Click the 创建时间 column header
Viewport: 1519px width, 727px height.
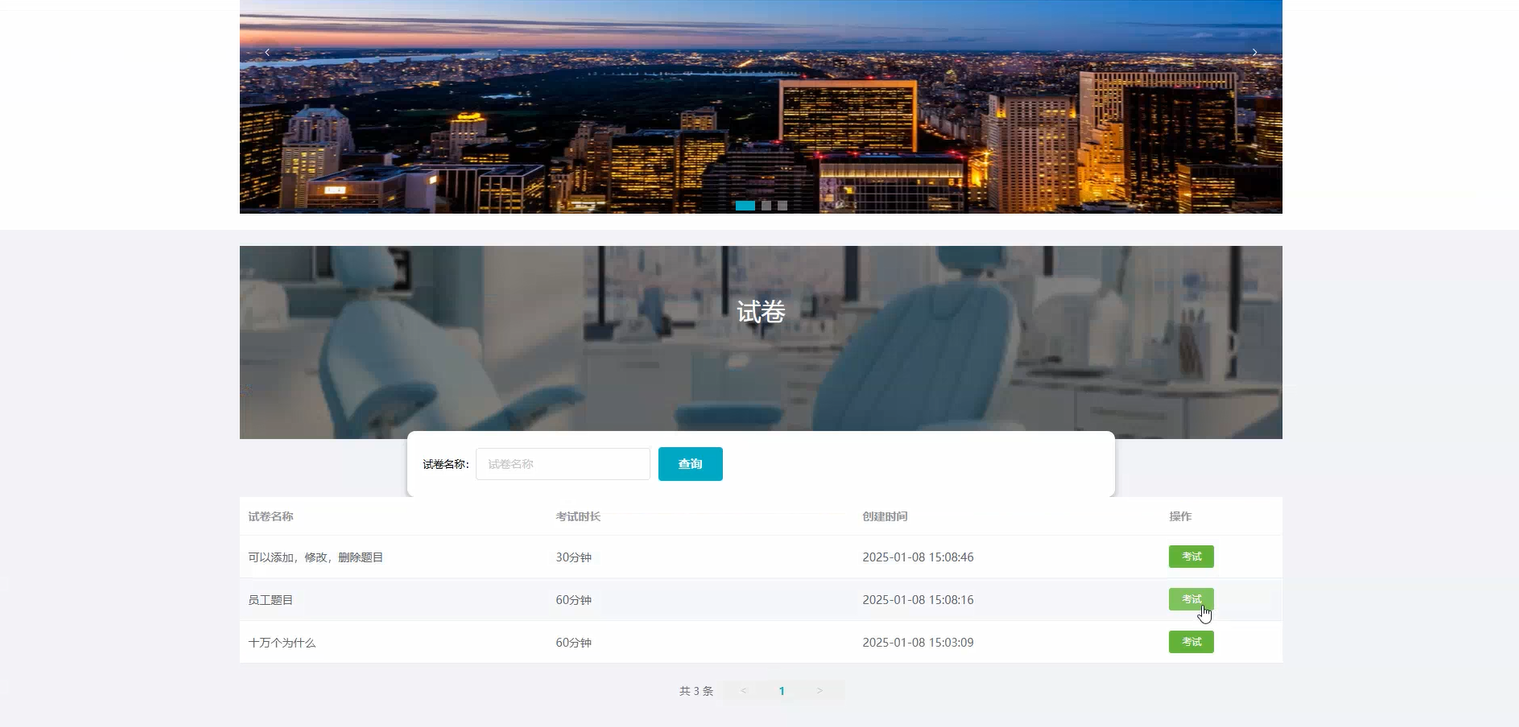click(x=885, y=517)
